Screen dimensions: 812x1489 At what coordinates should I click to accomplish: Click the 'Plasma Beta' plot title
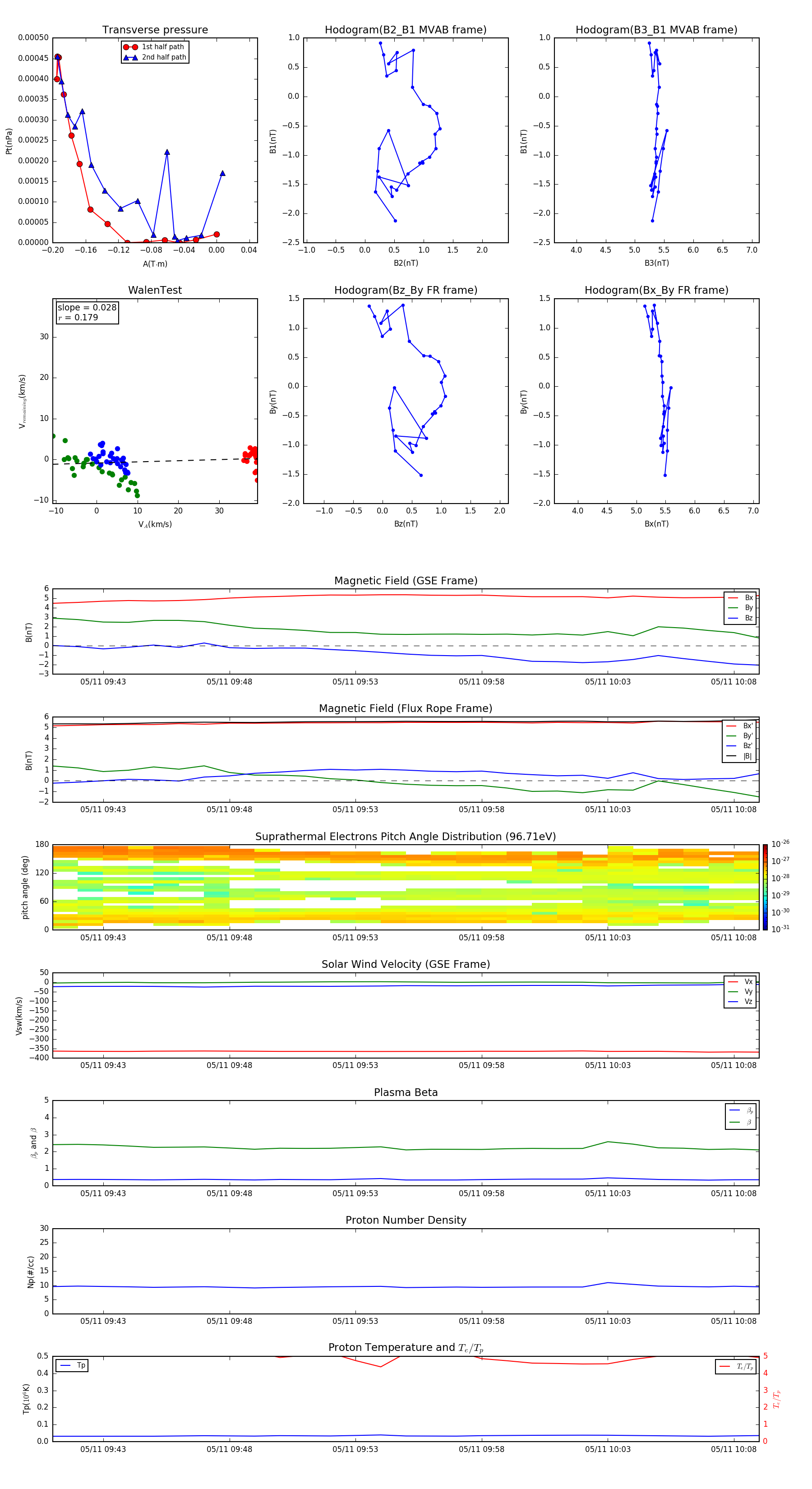[x=406, y=1092]
